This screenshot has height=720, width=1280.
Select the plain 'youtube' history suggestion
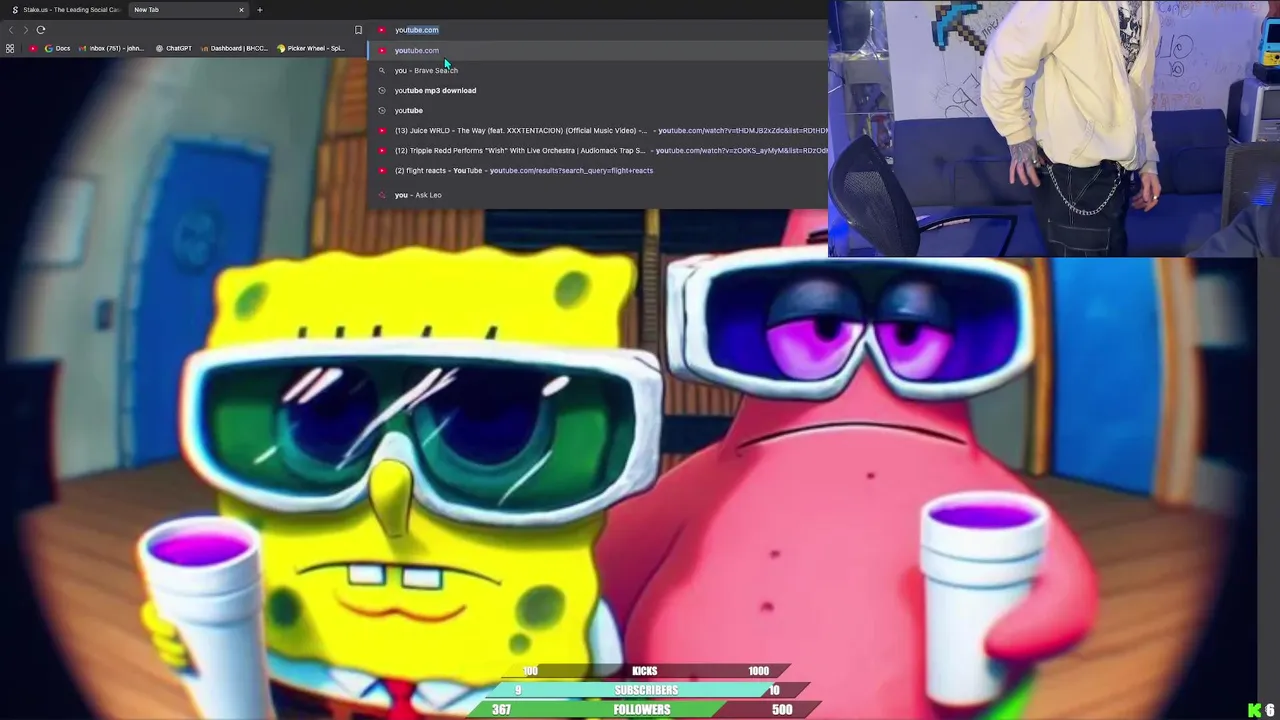[x=598, y=110]
